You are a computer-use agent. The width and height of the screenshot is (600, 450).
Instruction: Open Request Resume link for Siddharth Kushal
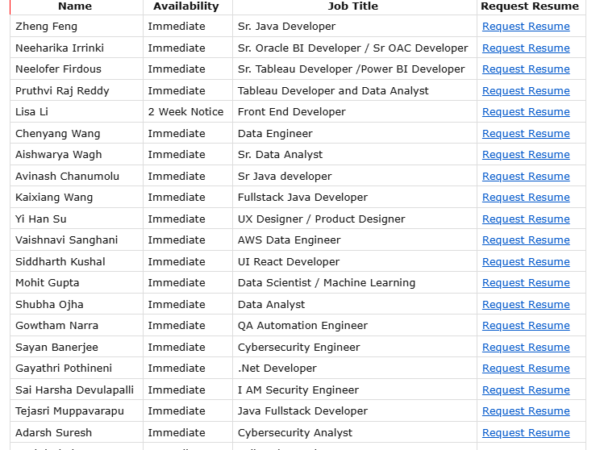[x=526, y=262]
